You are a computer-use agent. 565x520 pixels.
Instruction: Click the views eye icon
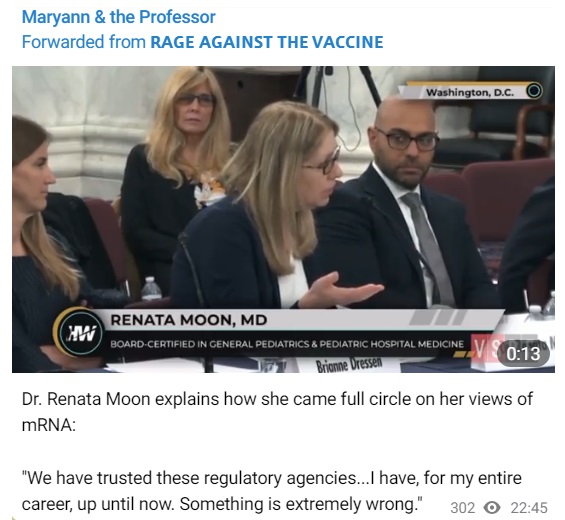click(x=492, y=508)
